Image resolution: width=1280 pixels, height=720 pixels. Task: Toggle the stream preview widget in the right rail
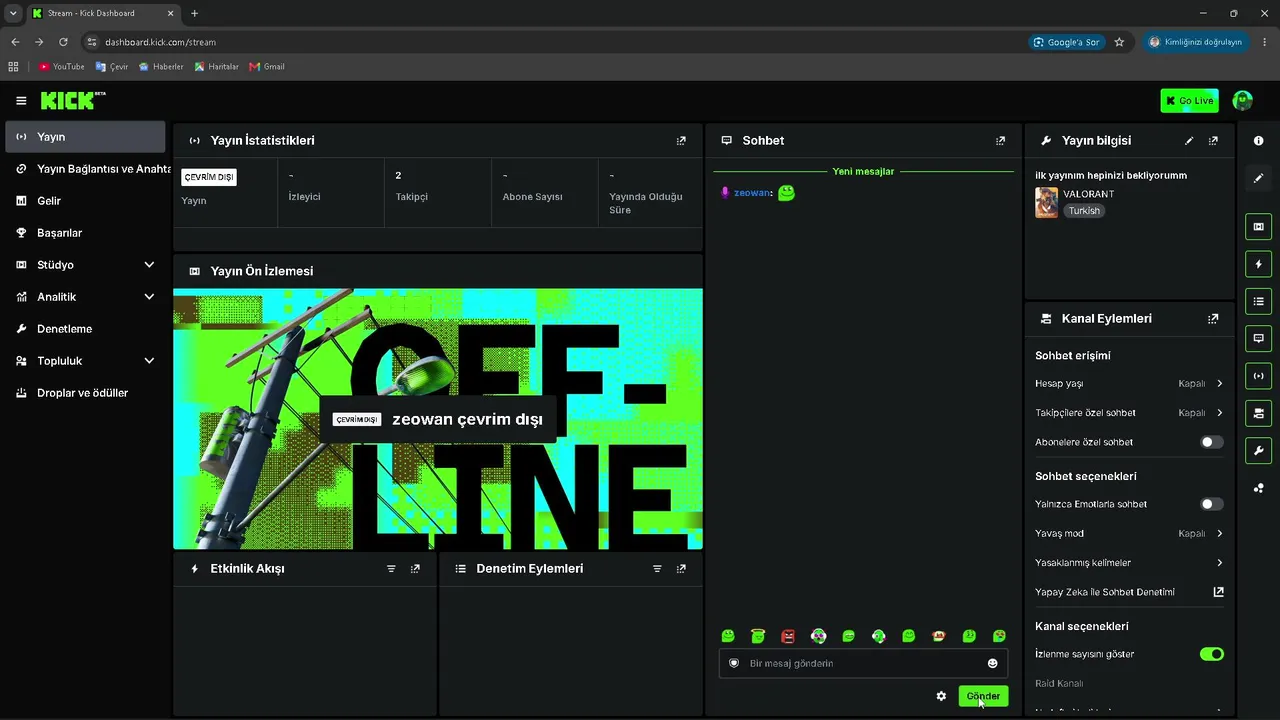1258,227
